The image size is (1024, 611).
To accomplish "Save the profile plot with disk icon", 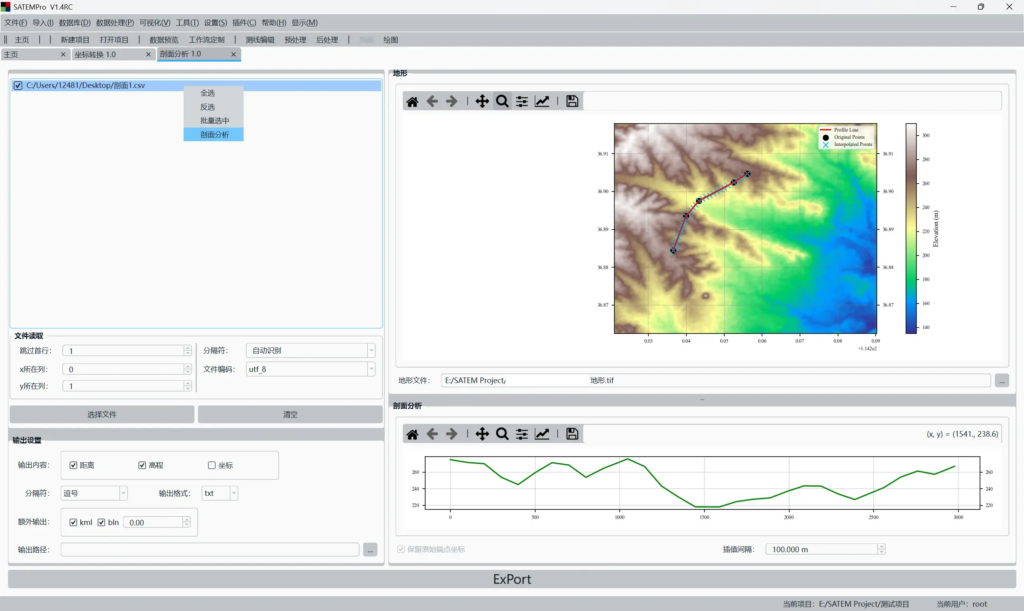I will [x=572, y=434].
